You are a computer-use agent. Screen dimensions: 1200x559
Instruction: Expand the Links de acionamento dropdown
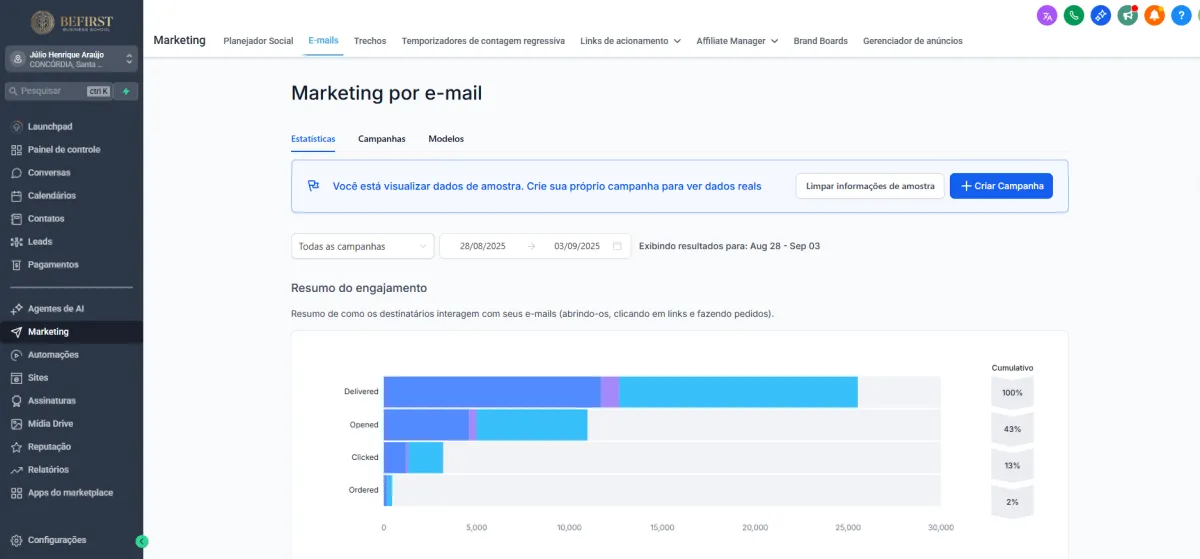click(630, 41)
